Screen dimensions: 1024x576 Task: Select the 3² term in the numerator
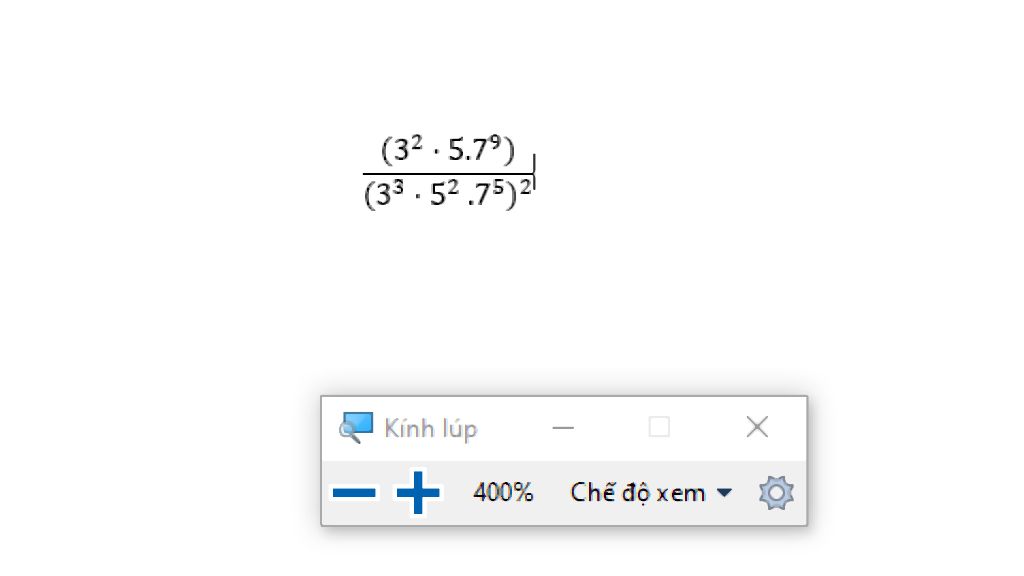[406, 149]
